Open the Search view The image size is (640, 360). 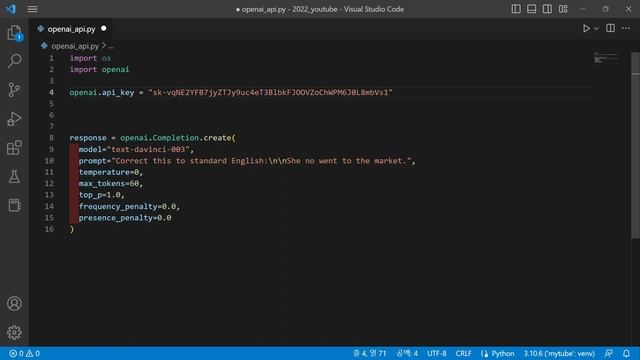coord(14,61)
